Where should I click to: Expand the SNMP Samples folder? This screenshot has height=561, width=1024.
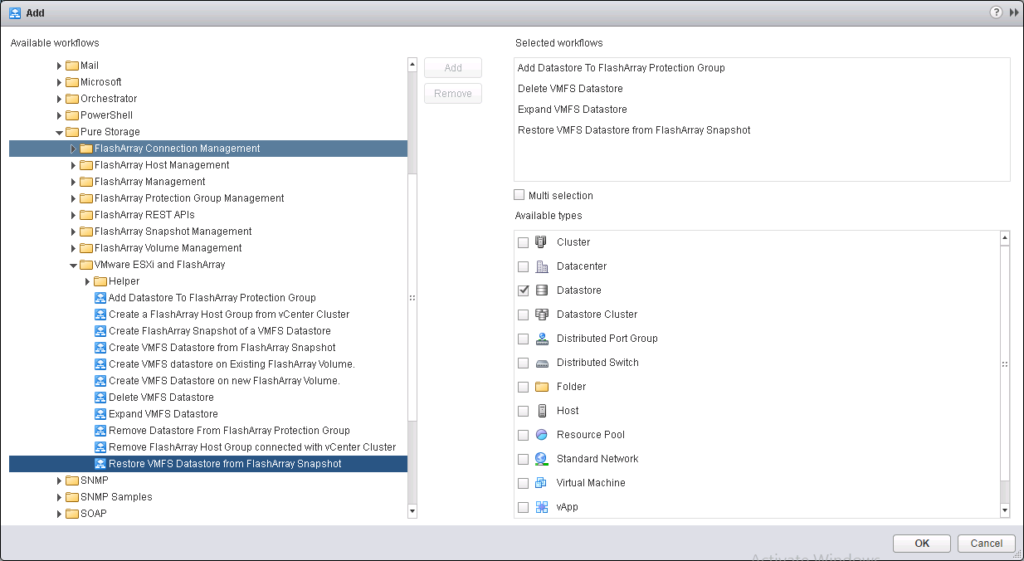coord(59,497)
